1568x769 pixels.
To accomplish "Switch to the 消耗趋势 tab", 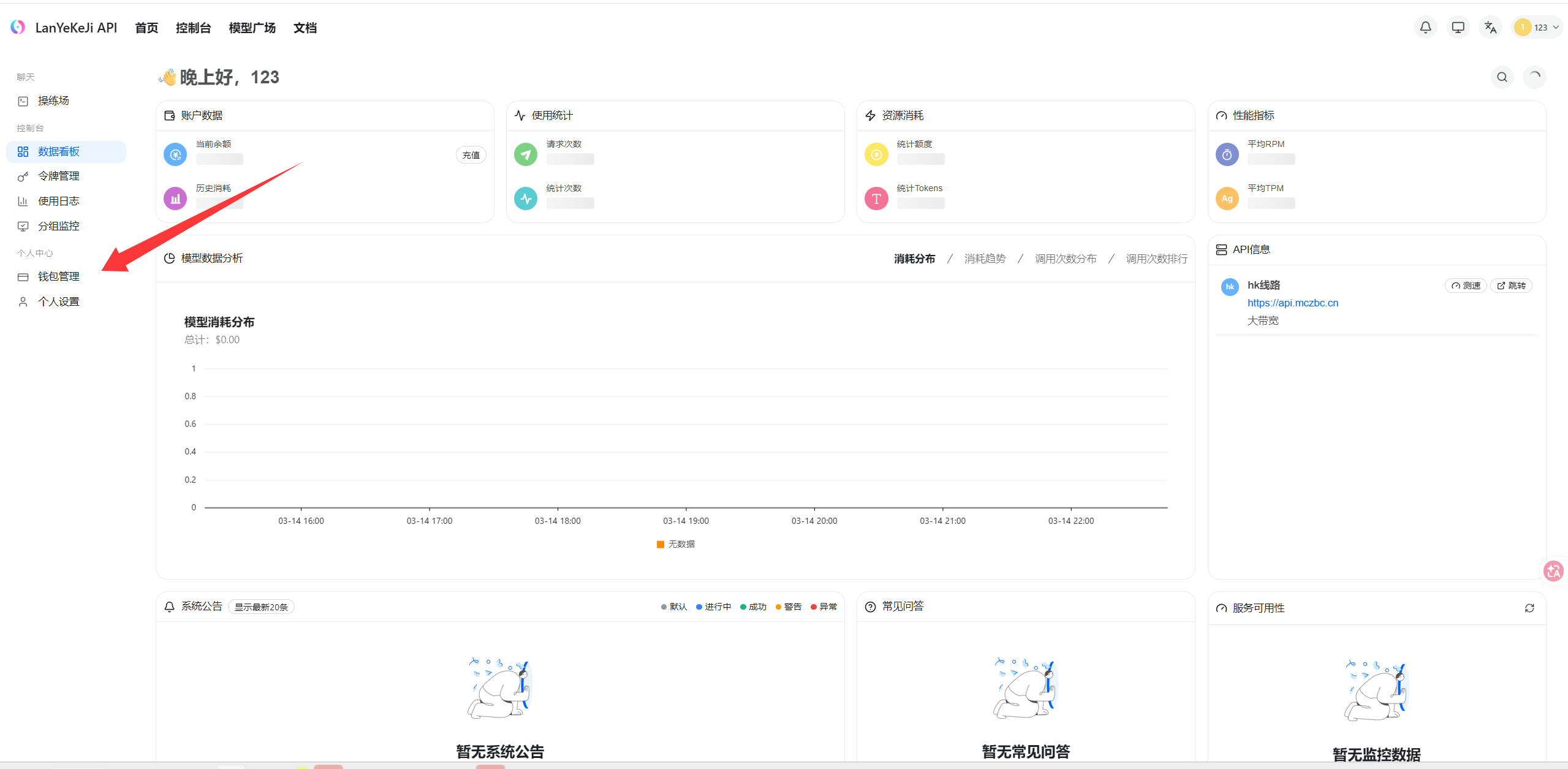I will click(985, 259).
